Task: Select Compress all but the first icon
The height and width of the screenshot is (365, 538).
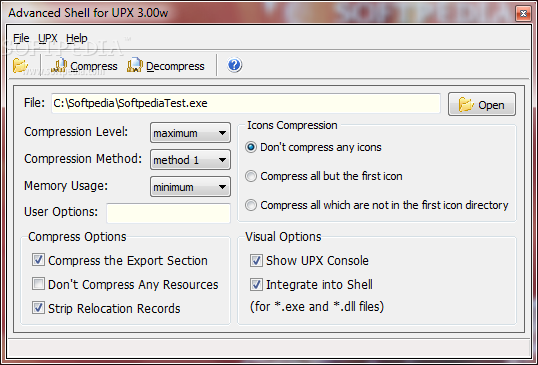Action: pos(251,176)
